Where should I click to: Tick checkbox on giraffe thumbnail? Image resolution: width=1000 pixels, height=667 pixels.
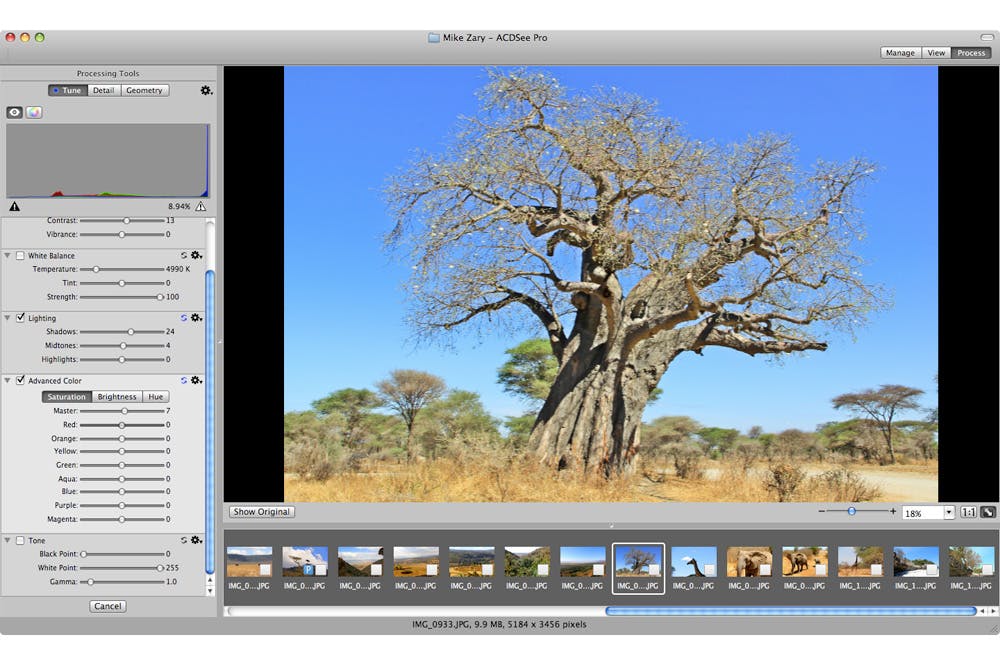click(x=710, y=569)
